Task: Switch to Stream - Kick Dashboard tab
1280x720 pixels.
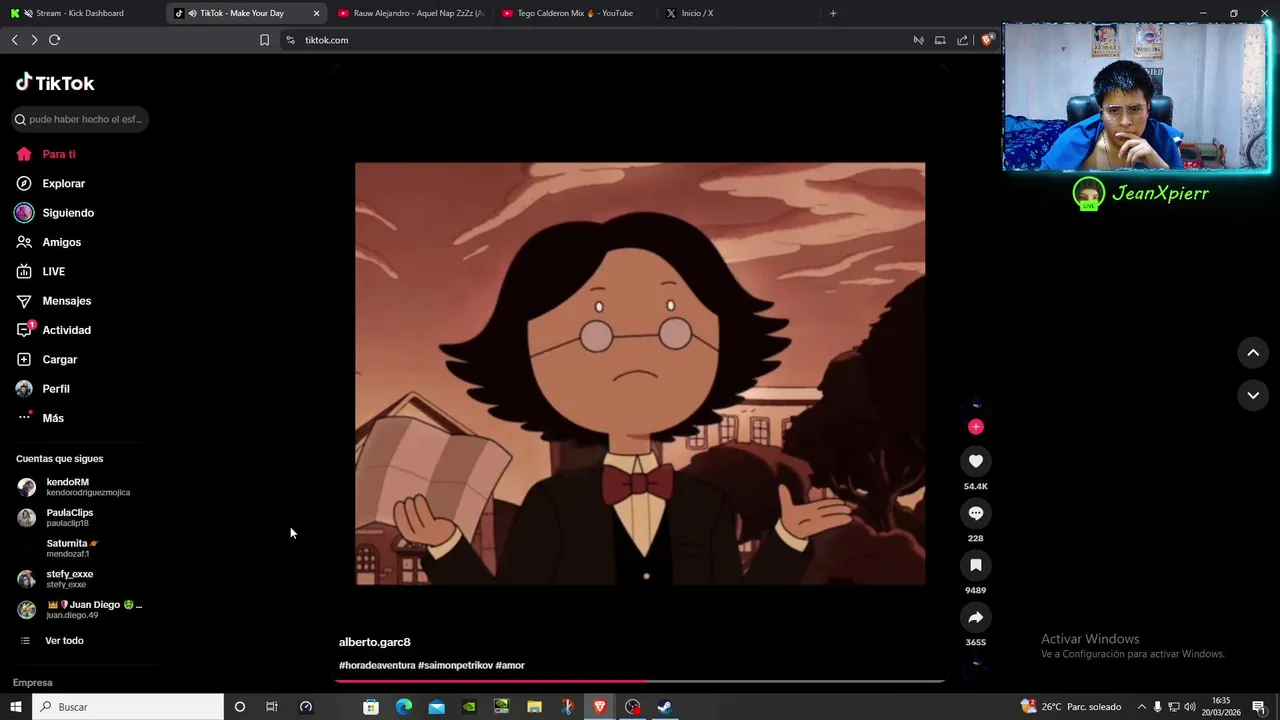Action: point(80,13)
